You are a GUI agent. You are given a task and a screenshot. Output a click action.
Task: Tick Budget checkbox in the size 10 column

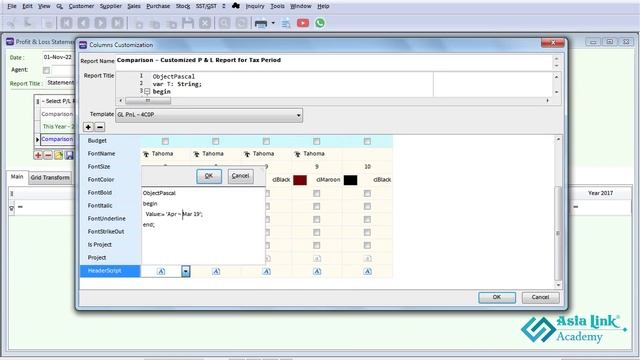click(367, 141)
